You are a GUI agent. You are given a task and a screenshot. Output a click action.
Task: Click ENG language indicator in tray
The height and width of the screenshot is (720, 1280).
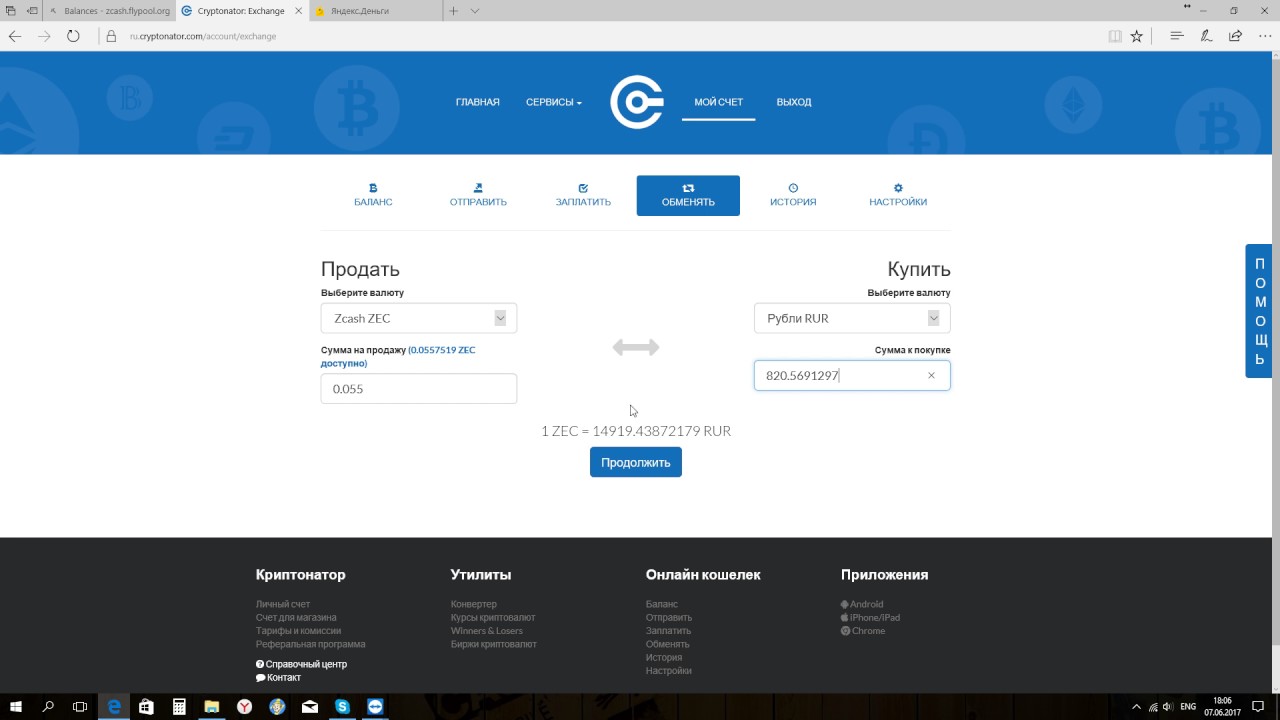click(x=1188, y=706)
